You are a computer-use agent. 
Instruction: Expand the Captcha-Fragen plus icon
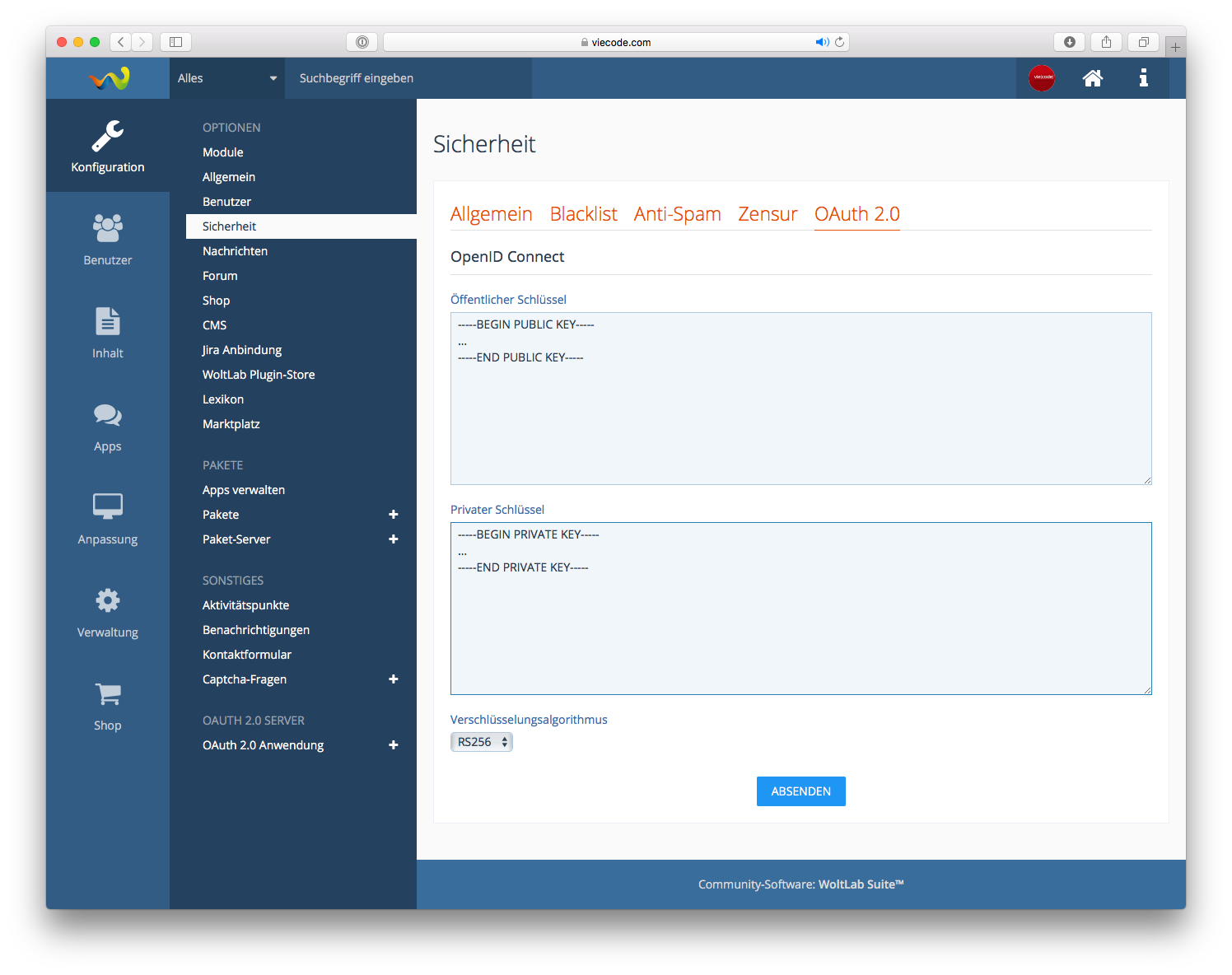point(394,679)
